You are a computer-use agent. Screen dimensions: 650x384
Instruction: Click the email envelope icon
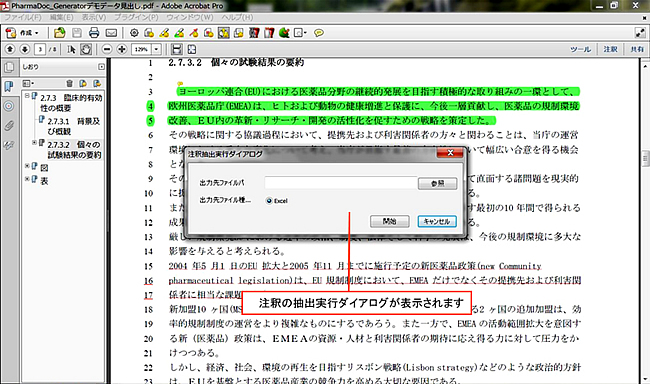(111, 33)
